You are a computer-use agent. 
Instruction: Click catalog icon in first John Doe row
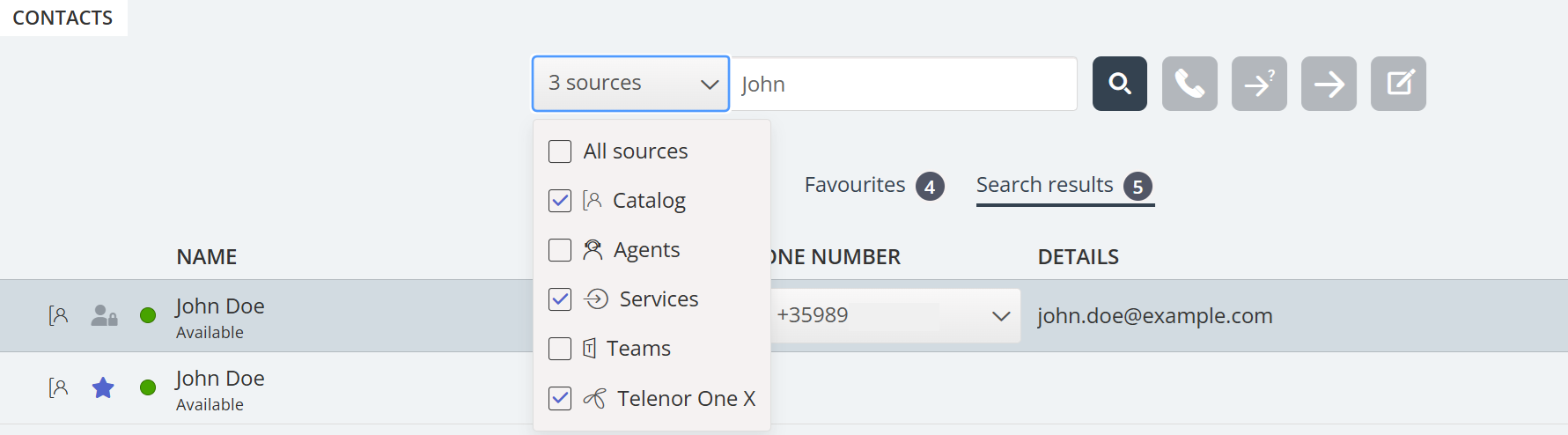point(58,315)
